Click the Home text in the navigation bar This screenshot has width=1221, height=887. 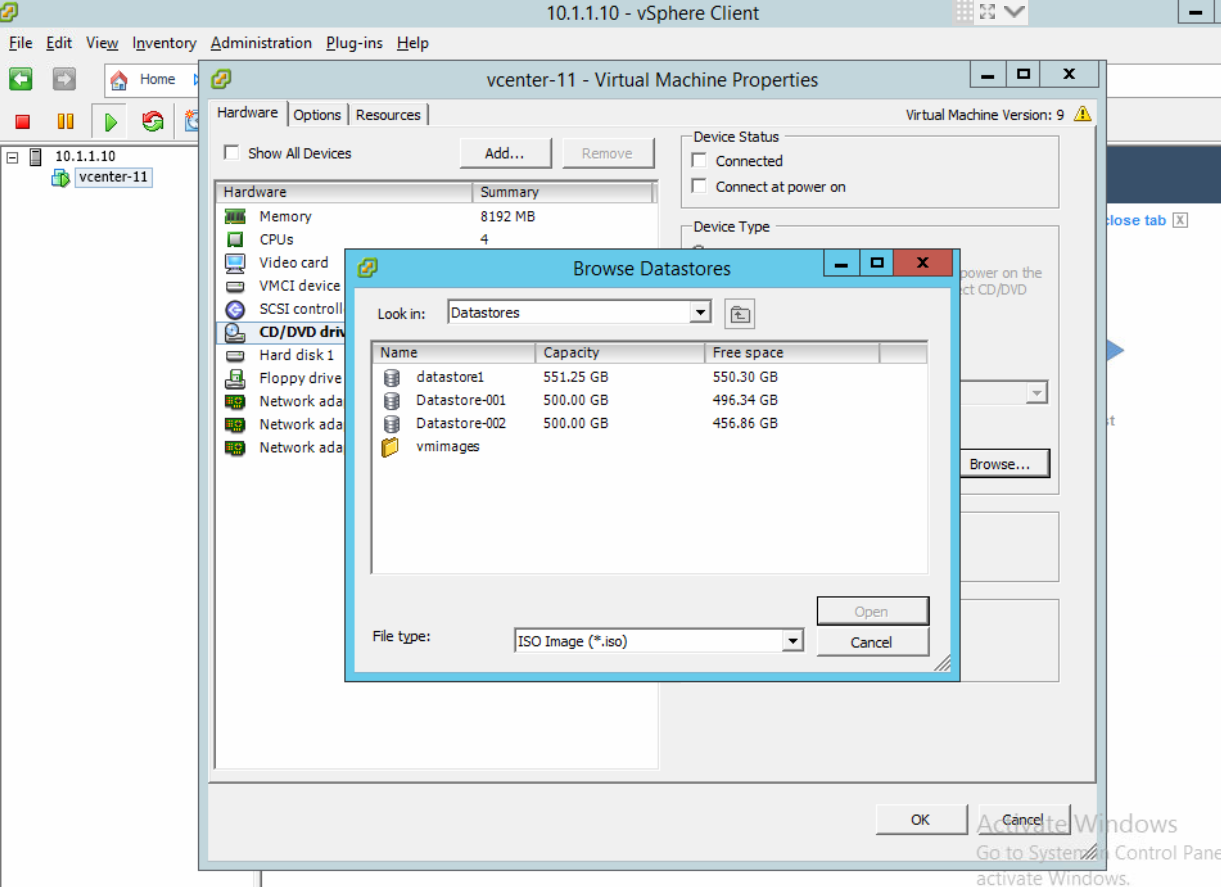click(157, 79)
